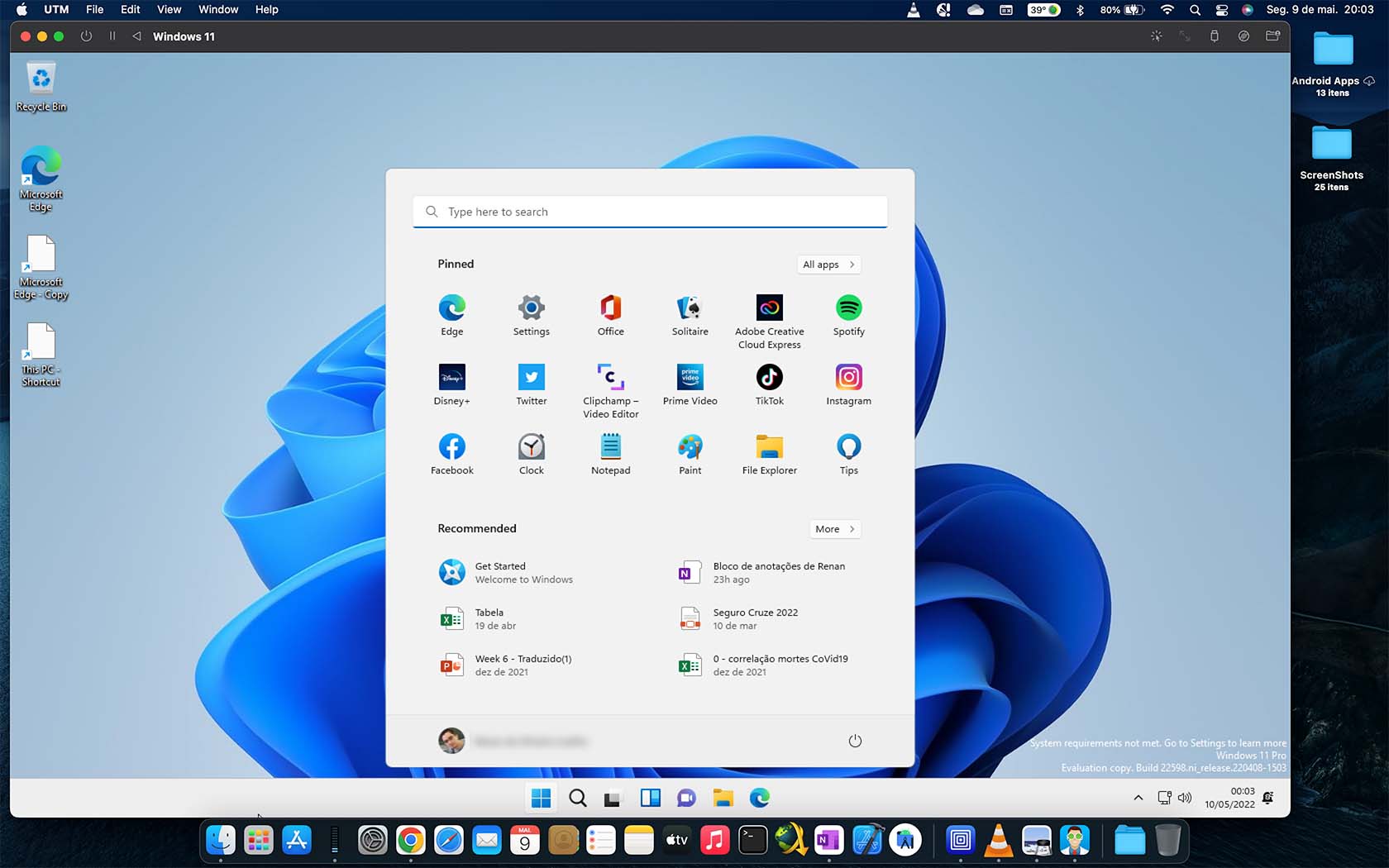Open Chat icon in Windows taskbar
Screen dimensions: 1389x868
[x=686, y=798]
